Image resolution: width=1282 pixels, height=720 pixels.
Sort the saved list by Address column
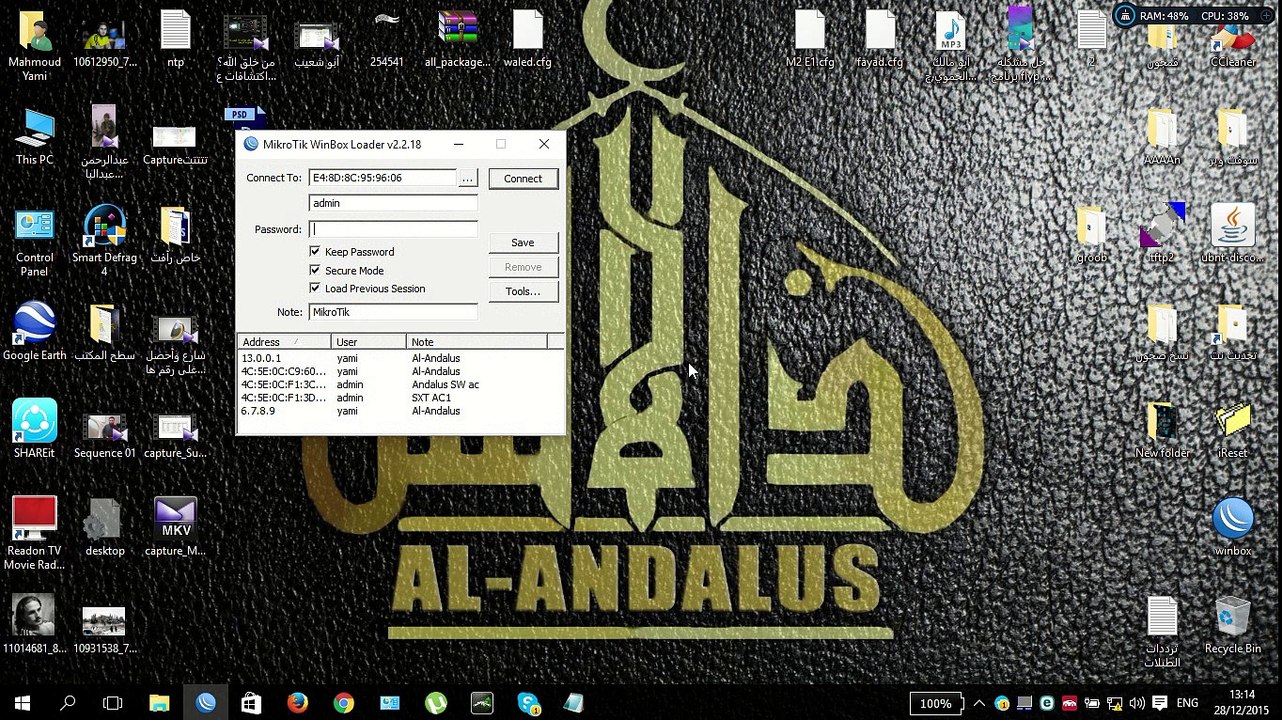click(x=284, y=342)
